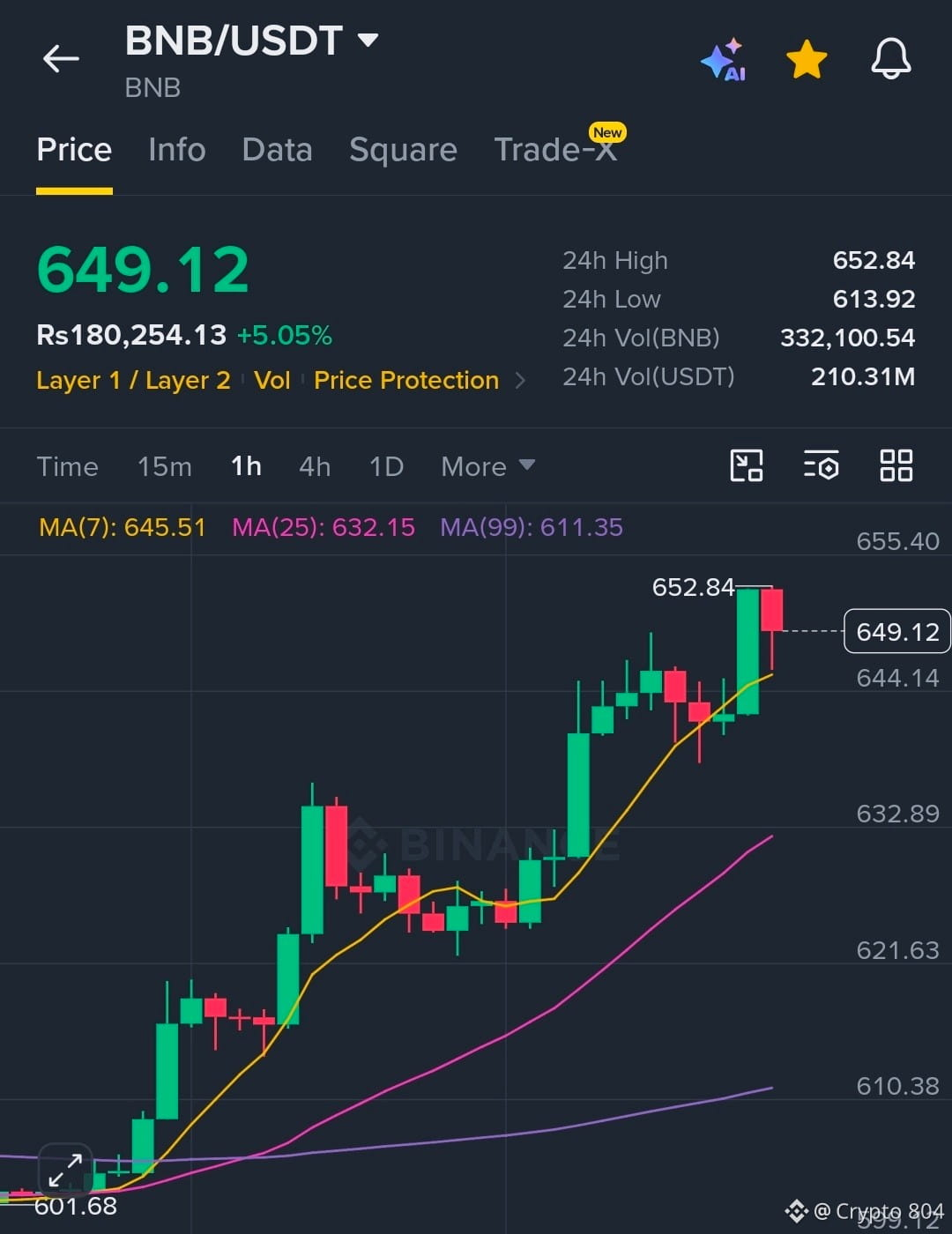This screenshot has width=952, height=1234.
Task: Open the Square tab
Action: pyautogui.click(x=403, y=150)
